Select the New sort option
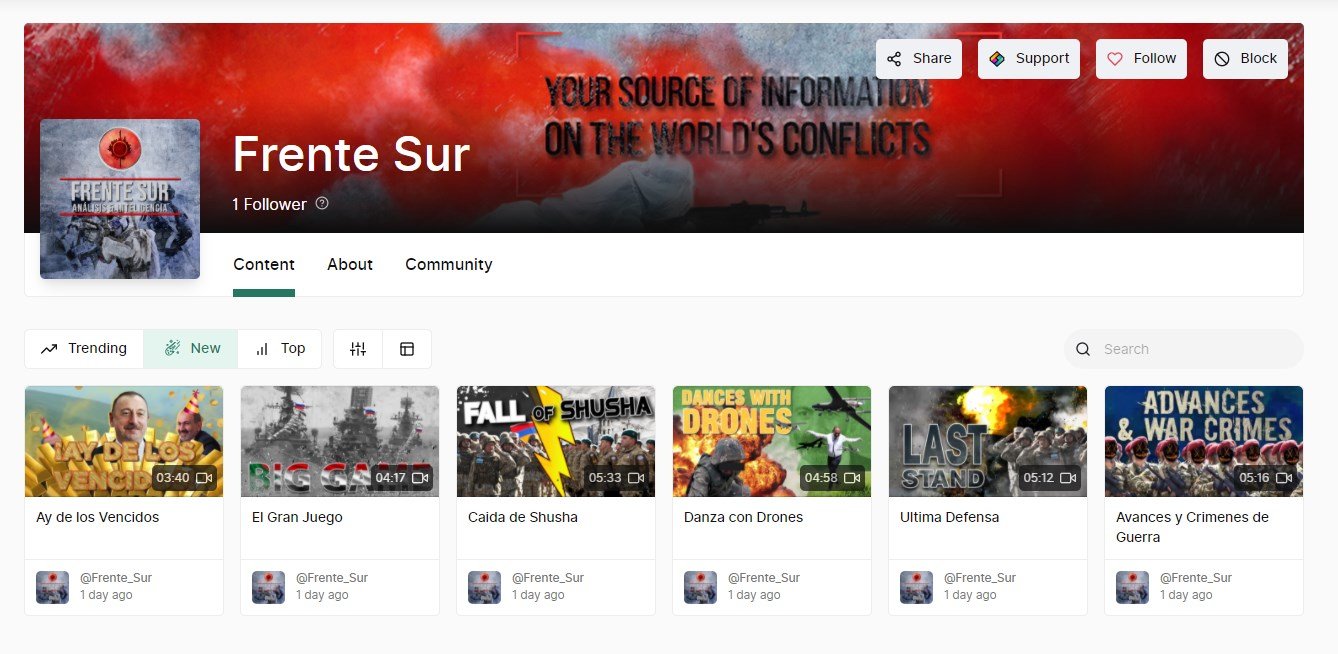The height and width of the screenshot is (654, 1338). pyautogui.click(x=190, y=349)
